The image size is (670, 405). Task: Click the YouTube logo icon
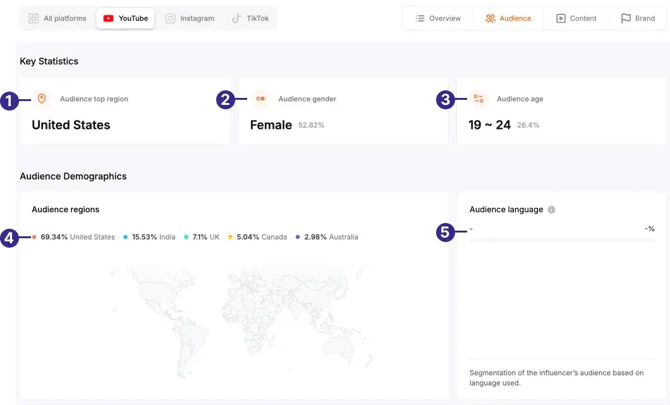coord(109,18)
